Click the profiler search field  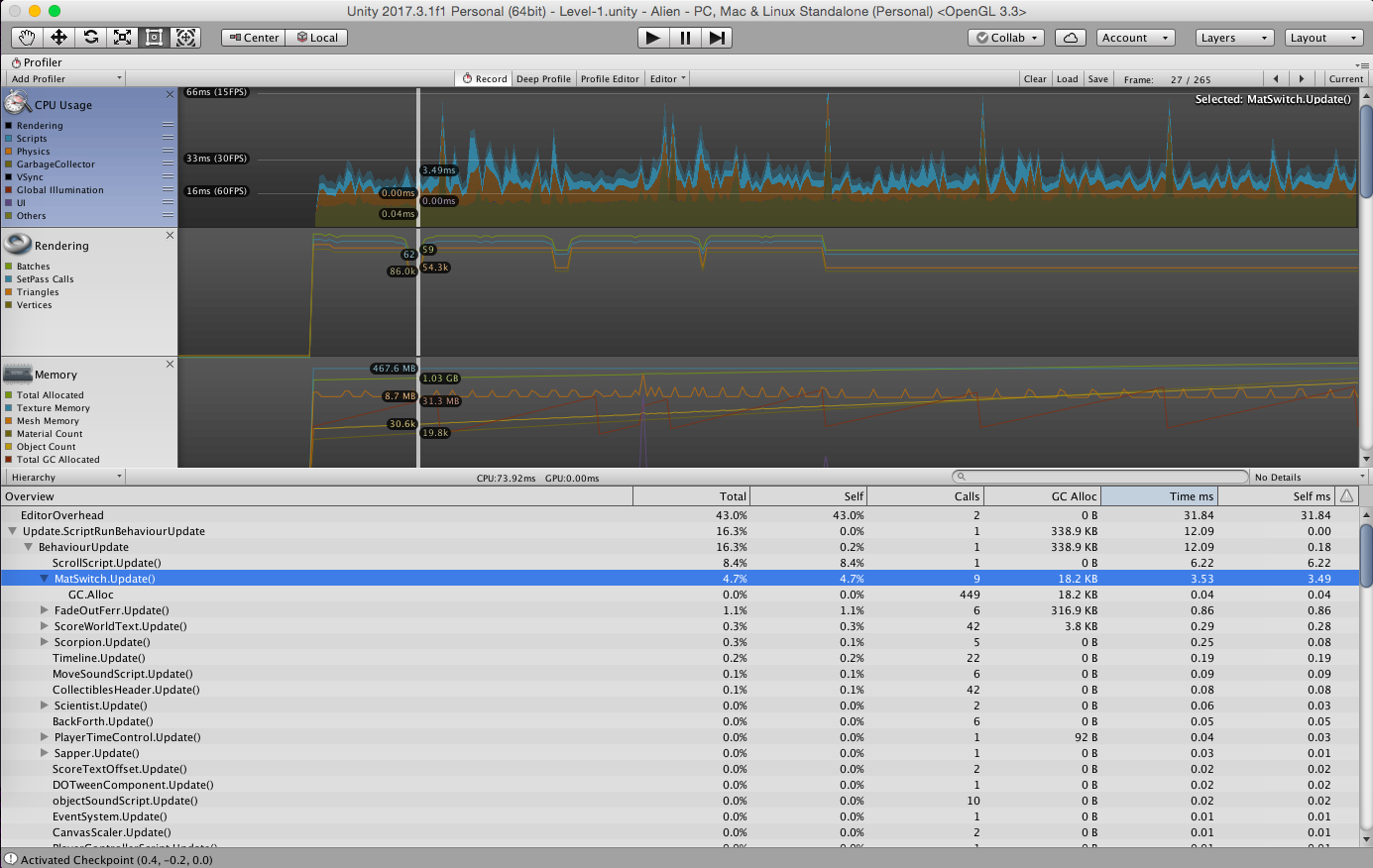(1099, 477)
